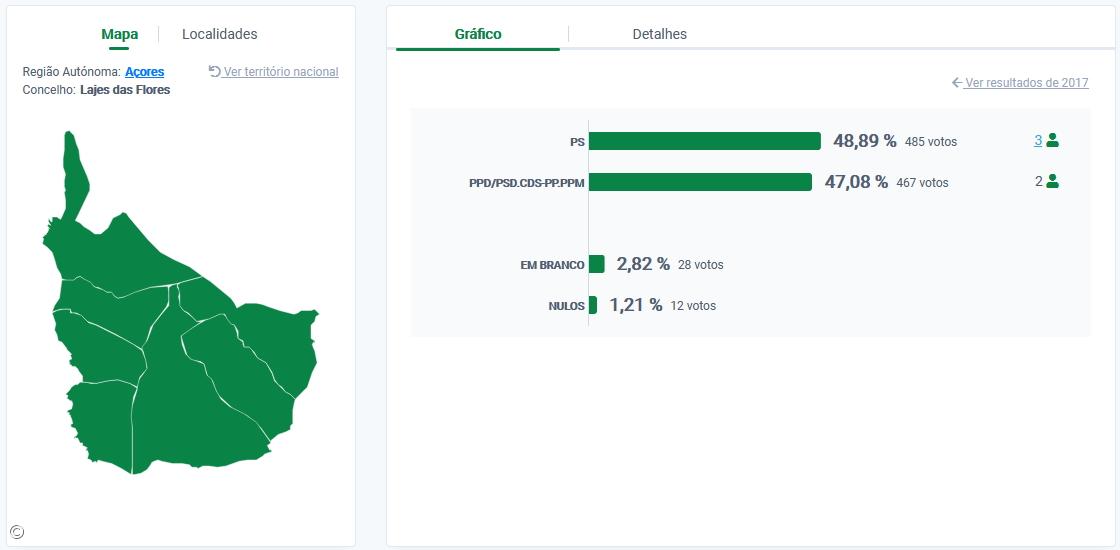Click the undo arrow icon beside território nacional
The image size is (1120, 550).
coord(214,71)
